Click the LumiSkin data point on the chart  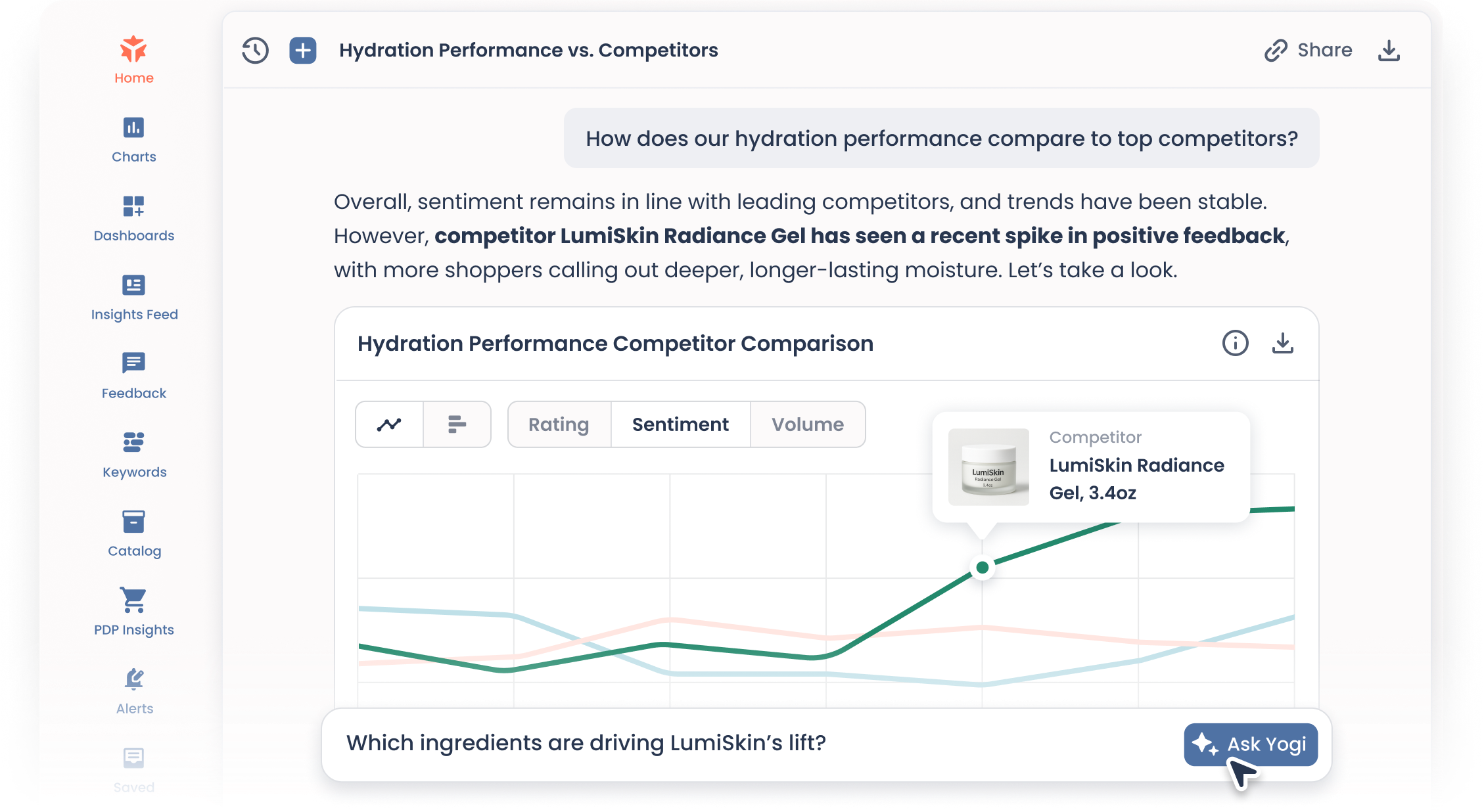[x=982, y=568]
